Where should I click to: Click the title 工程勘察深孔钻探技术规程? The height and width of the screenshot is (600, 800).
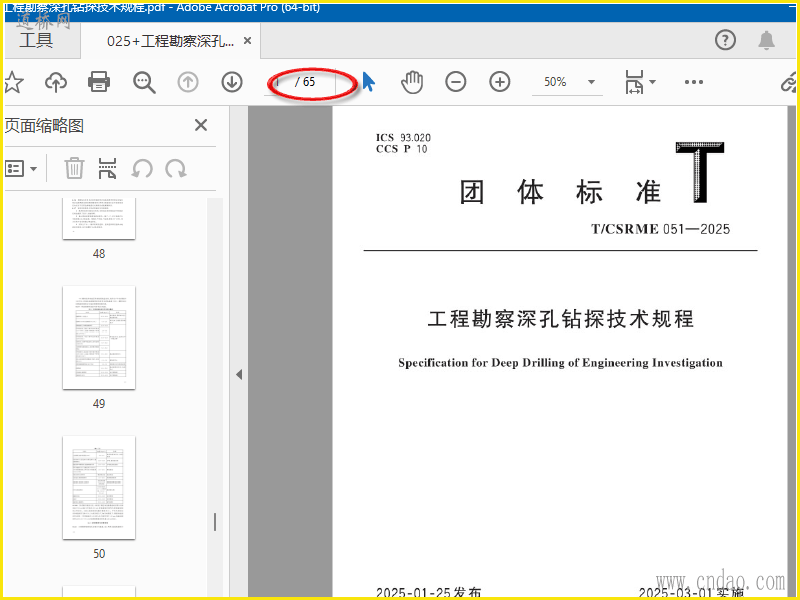(x=561, y=319)
